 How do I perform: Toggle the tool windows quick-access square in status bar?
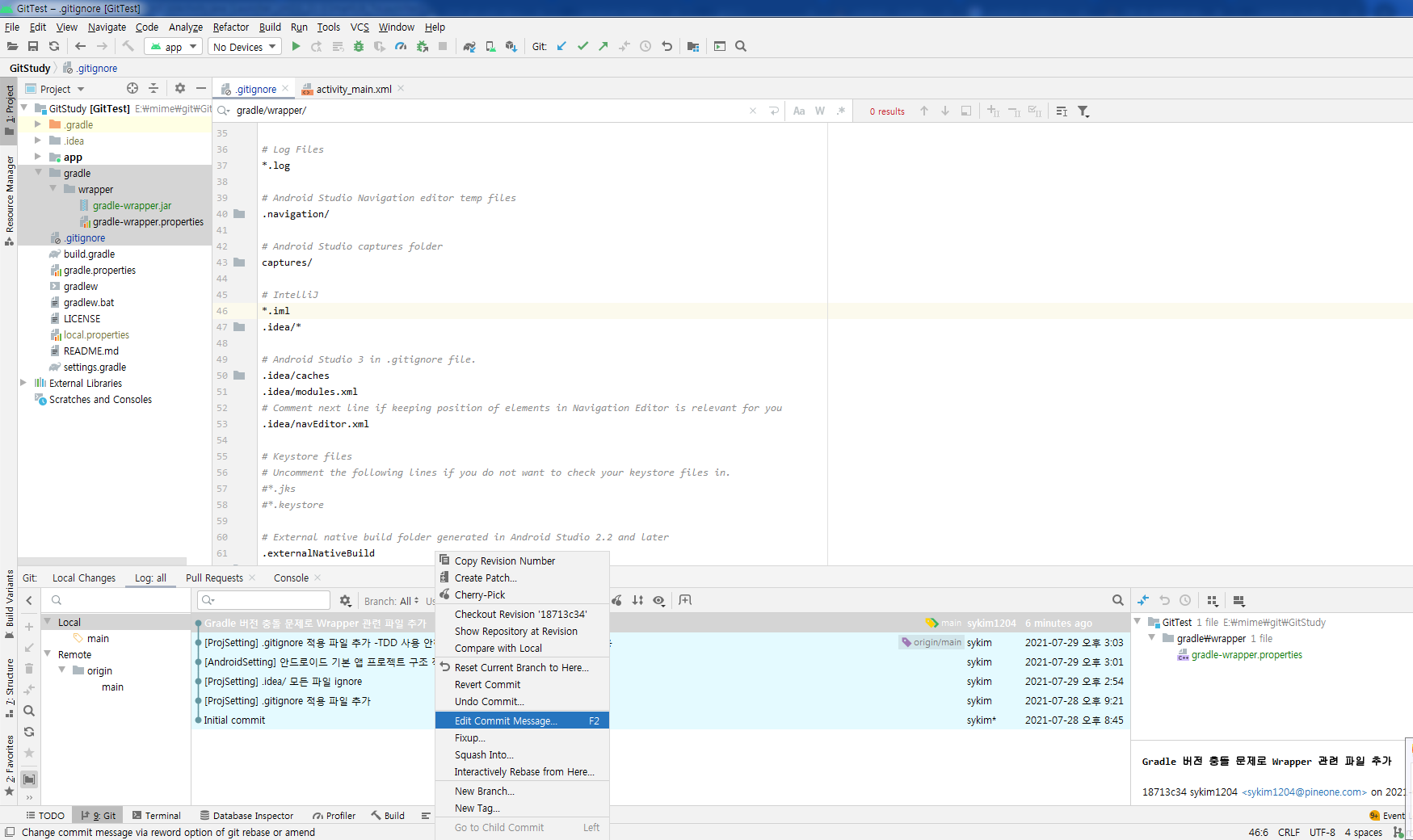click(9, 832)
